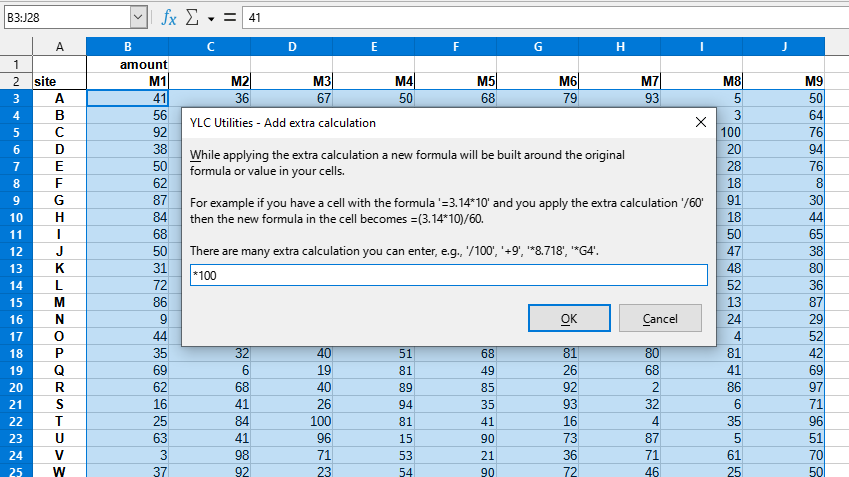This screenshot has height=477, width=849.
Task: Click the 'M6' header cell
Action: tap(538, 81)
